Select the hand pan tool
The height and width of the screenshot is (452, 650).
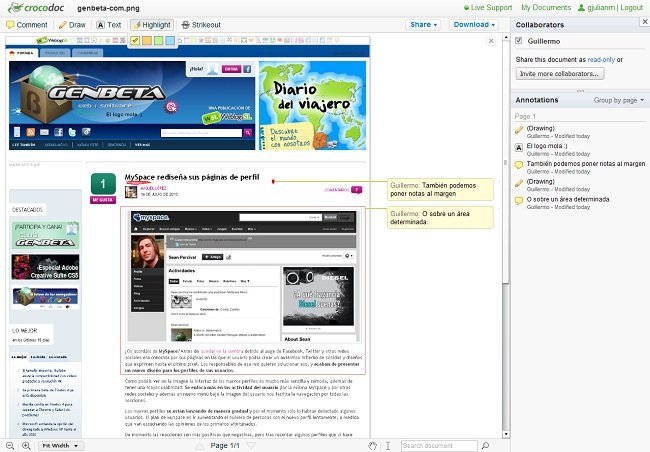coord(373,446)
